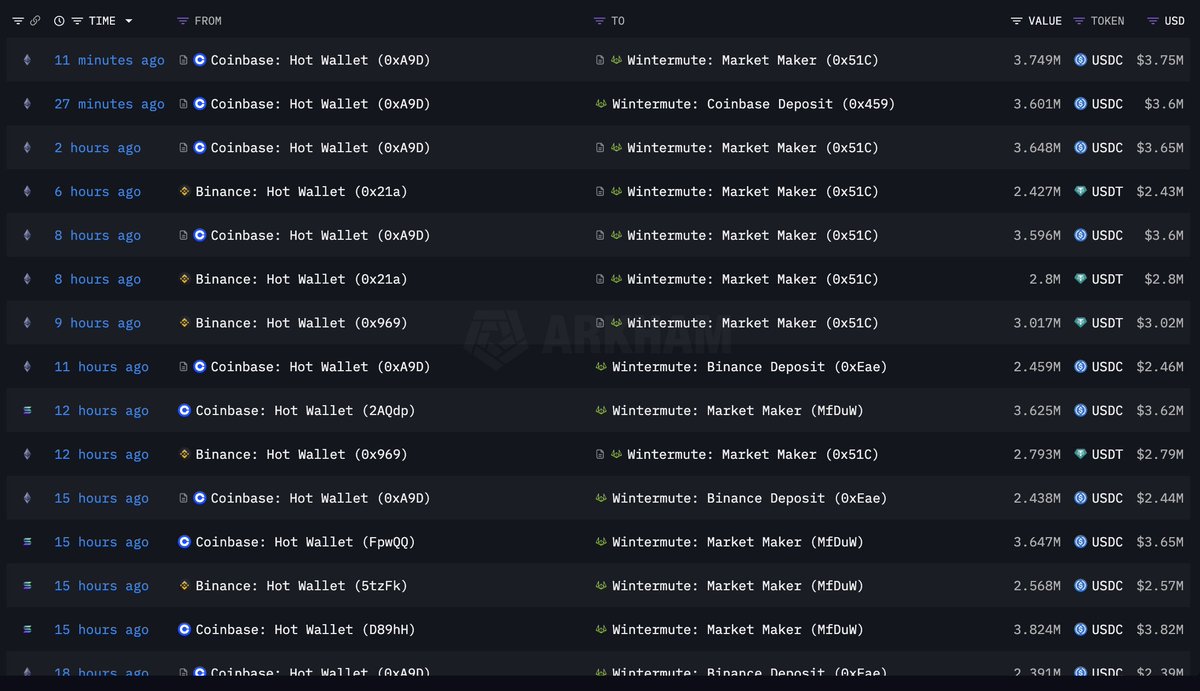1200x691 pixels.
Task: Click the Ethereum icon on the 11 minutes ago row
Action: pos(27,60)
